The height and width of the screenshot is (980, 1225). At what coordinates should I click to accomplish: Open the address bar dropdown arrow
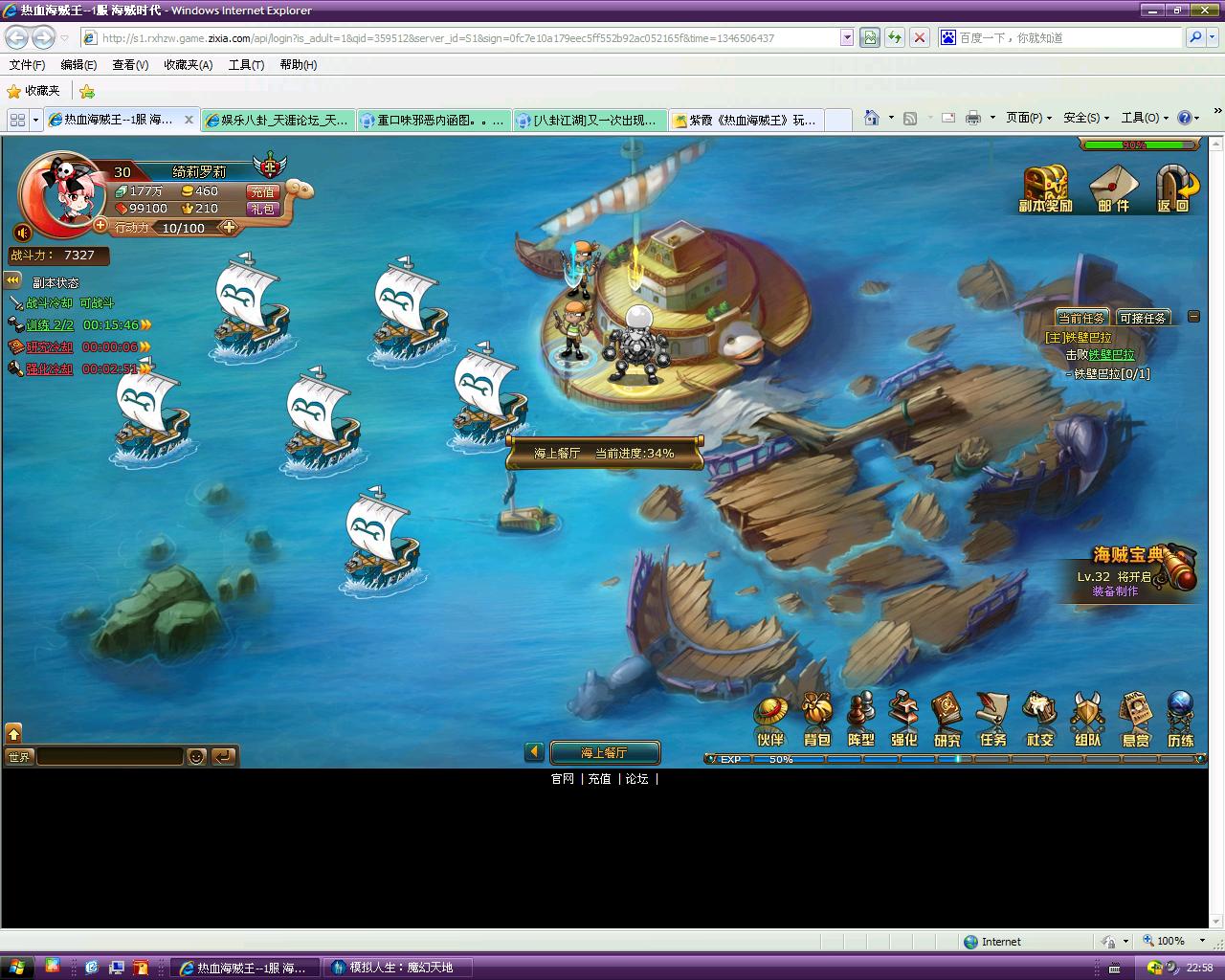[846, 37]
